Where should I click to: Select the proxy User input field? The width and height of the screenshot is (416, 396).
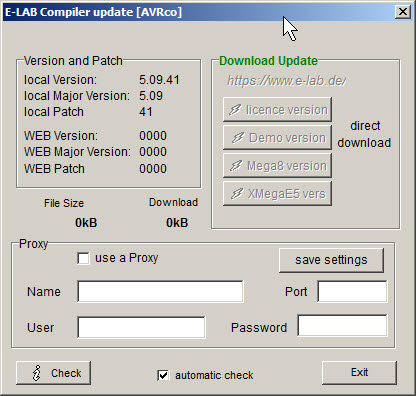[141, 327]
